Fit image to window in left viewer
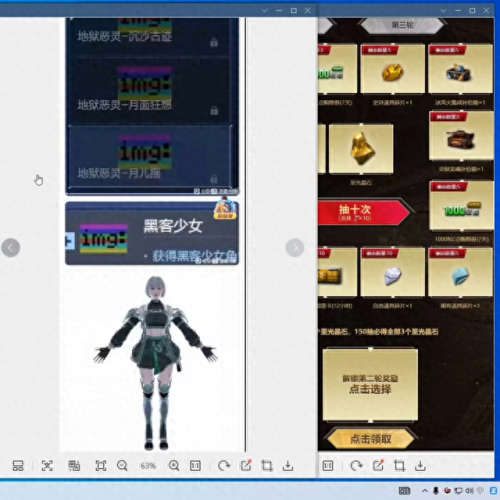500x500 pixels. (101, 466)
